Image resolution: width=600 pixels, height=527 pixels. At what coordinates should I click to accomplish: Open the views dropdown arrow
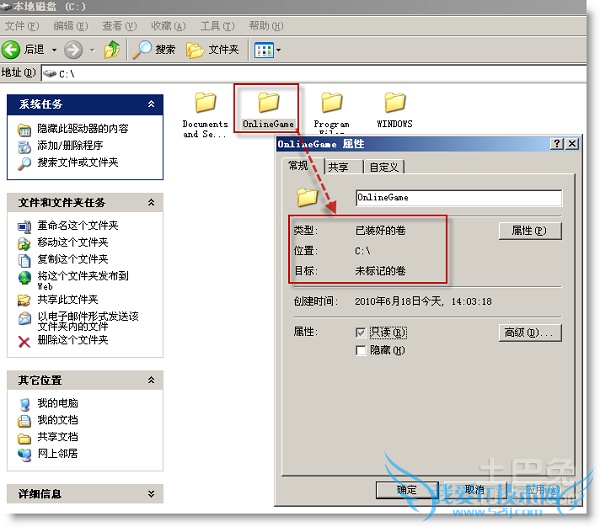(x=279, y=50)
